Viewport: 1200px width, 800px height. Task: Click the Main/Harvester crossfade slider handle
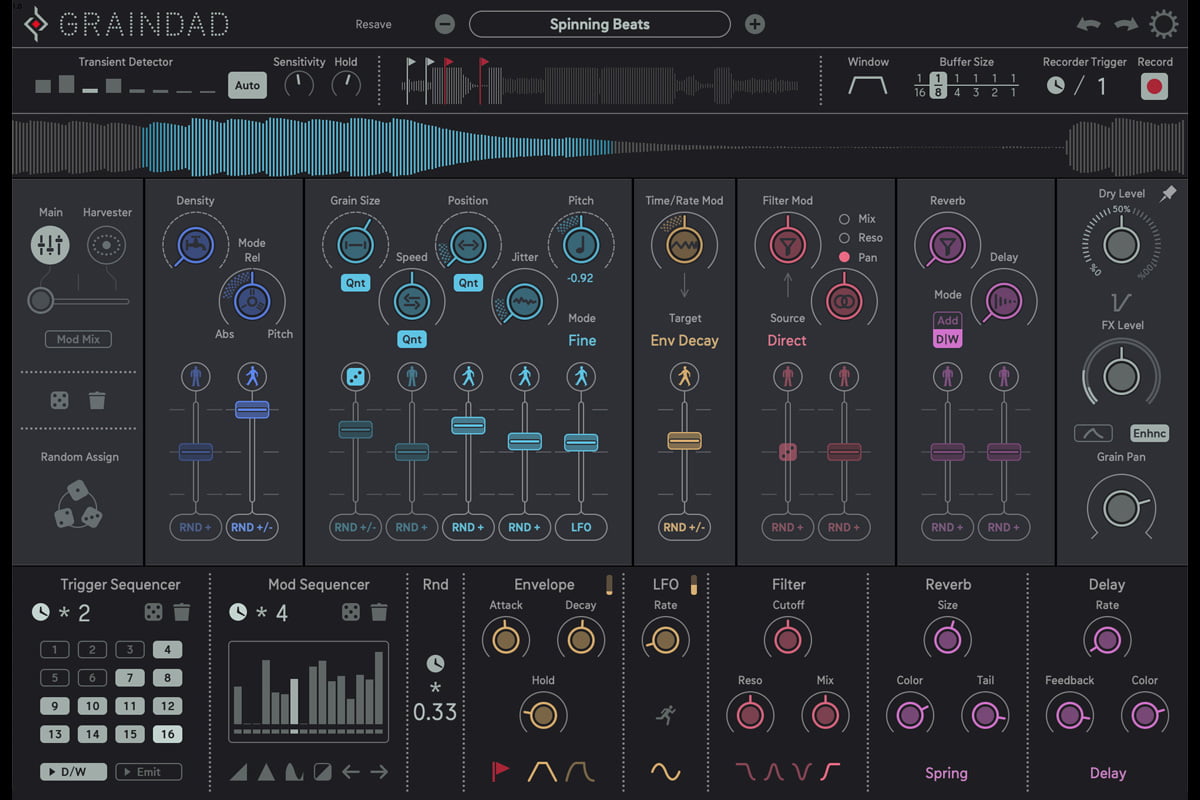tap(40, 301)
